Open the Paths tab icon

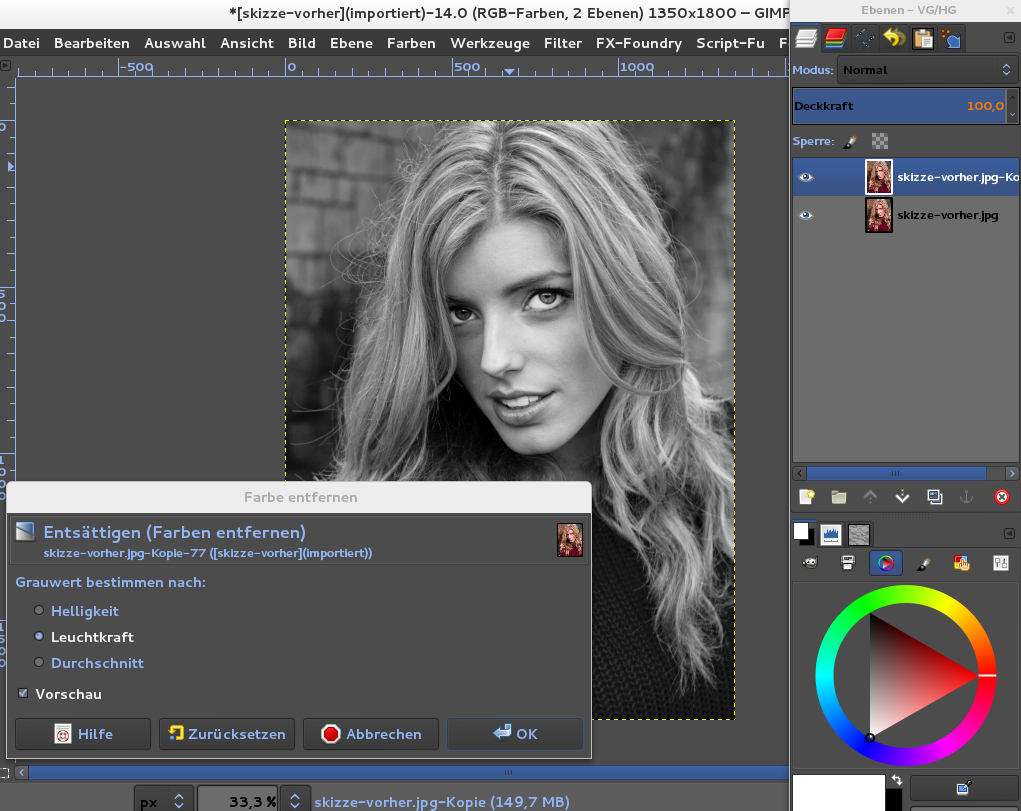865,39
